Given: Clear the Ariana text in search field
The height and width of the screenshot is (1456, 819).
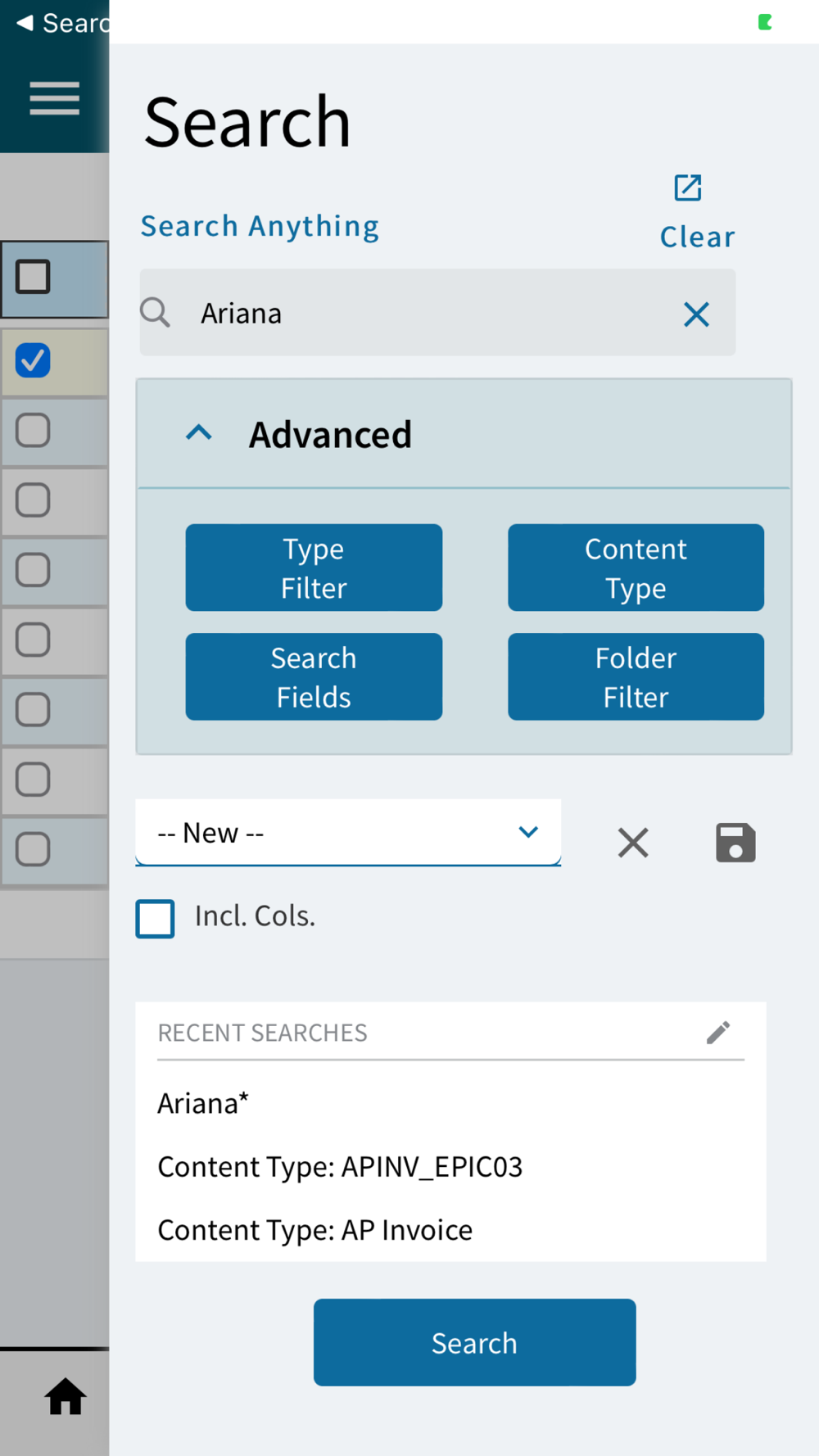Looking at the screenshot, I should click(696, 314).
